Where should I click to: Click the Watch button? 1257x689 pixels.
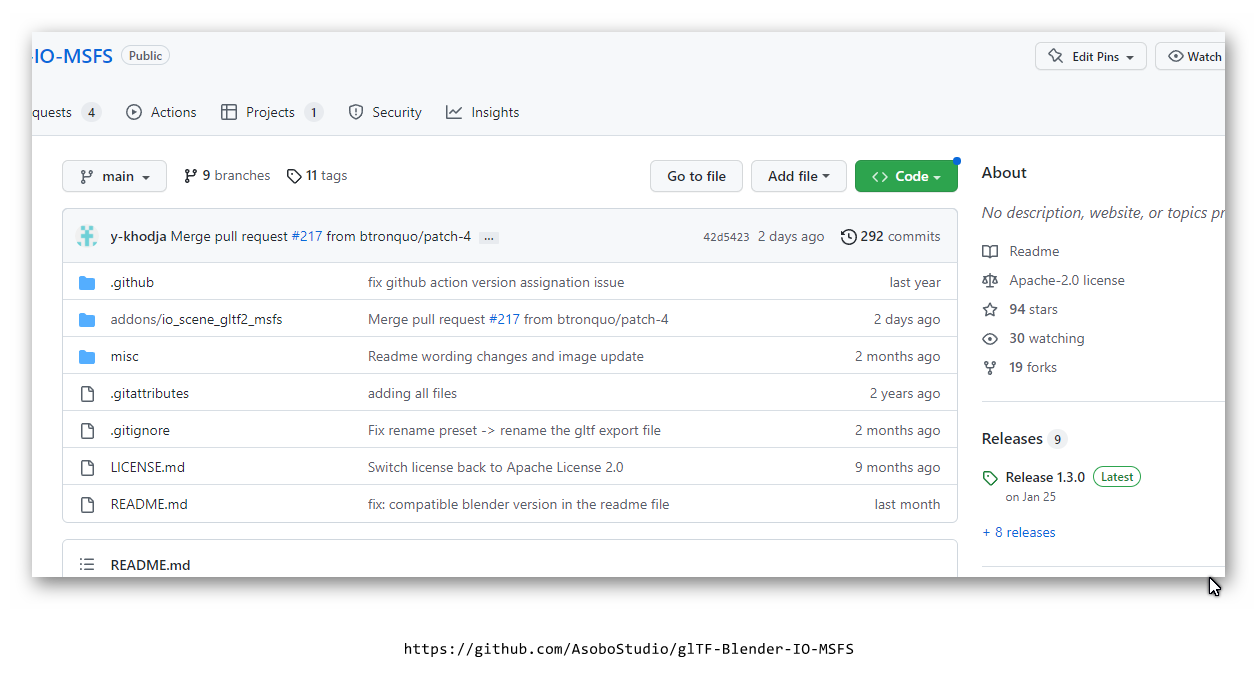(1194, 57)
